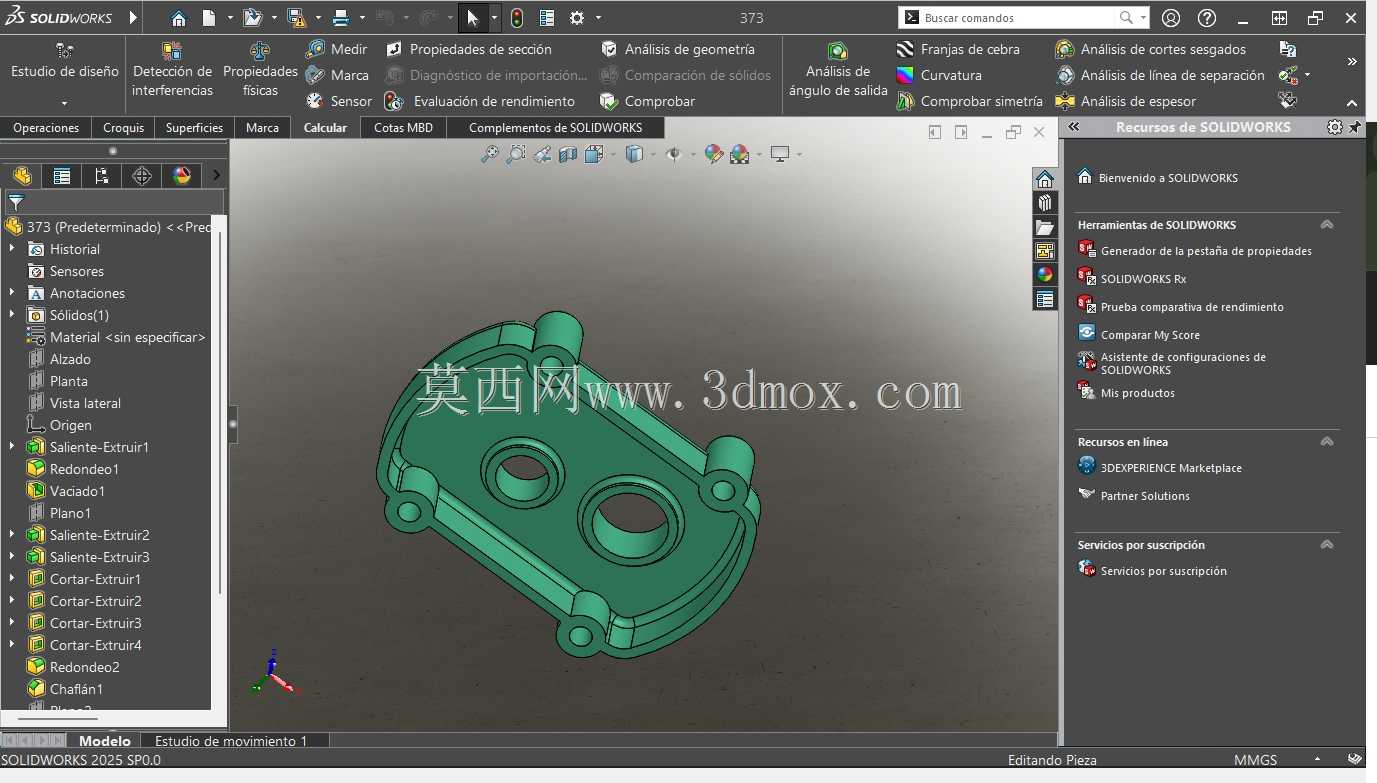Open Appearances tab in task pane
This screenshot has height=783, width=1377.
coord(1045,275)
